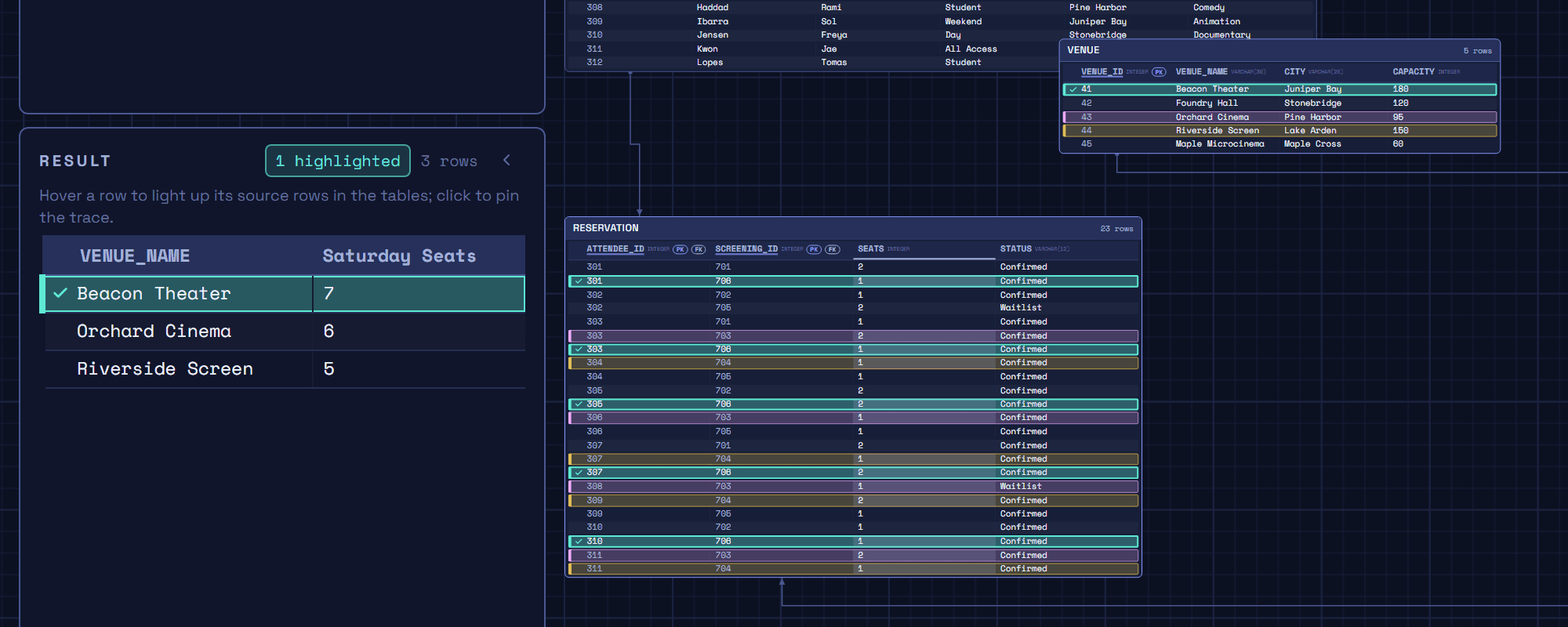Click checkmark on Venue row 41
The image size is (1568, 627).
coord(1073,89)
